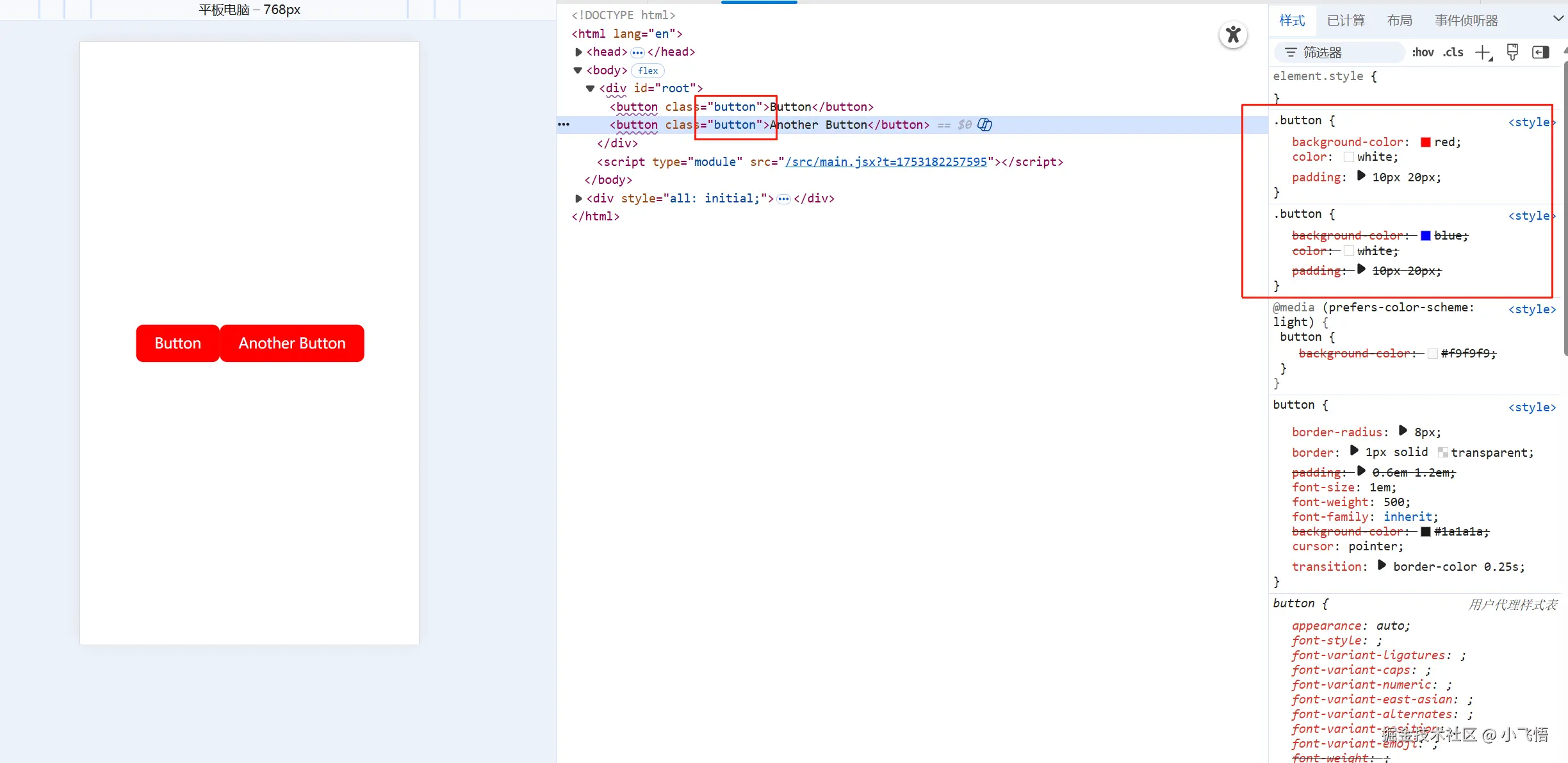
Task: Open rendering emulation paintbrush icon
Action: coord(1512,53)
